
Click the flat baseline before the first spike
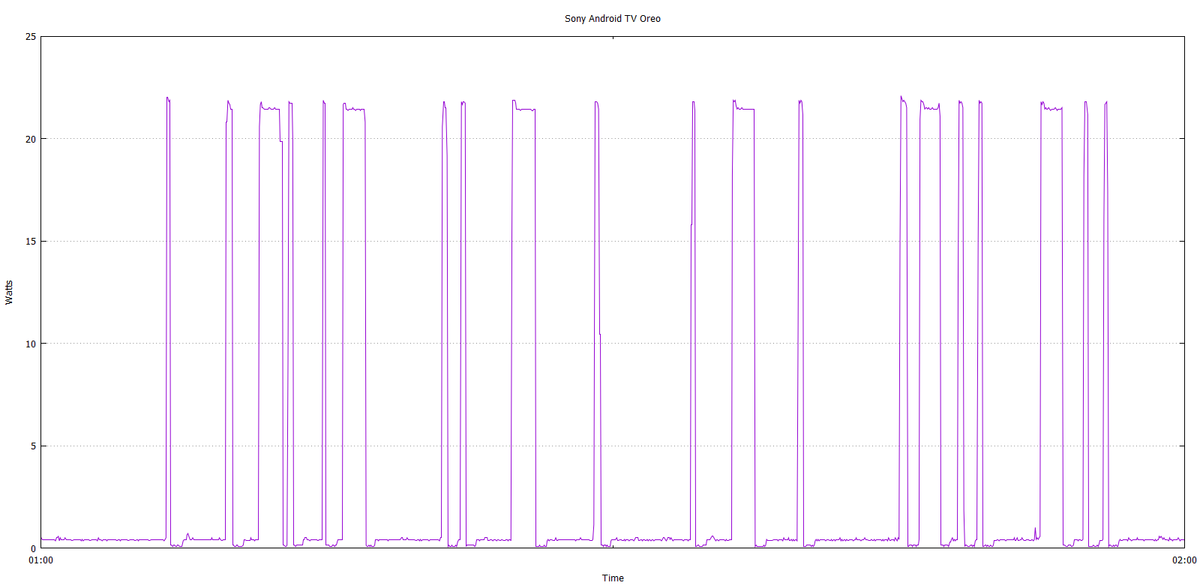pyautogui.click(x=100, y=540)
